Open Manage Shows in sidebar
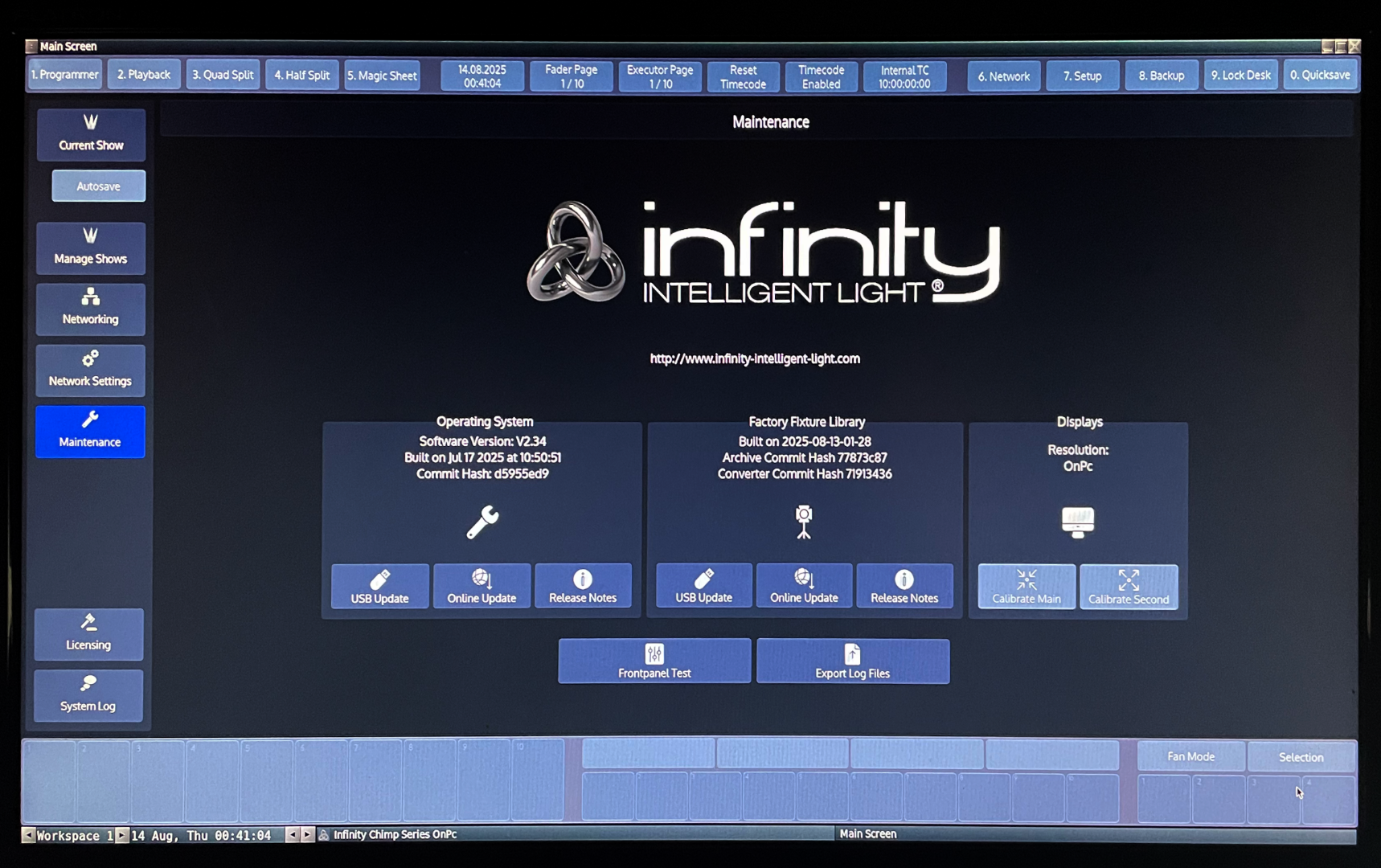The height and width of the screenshot is (868, 1381). point(90,248)
